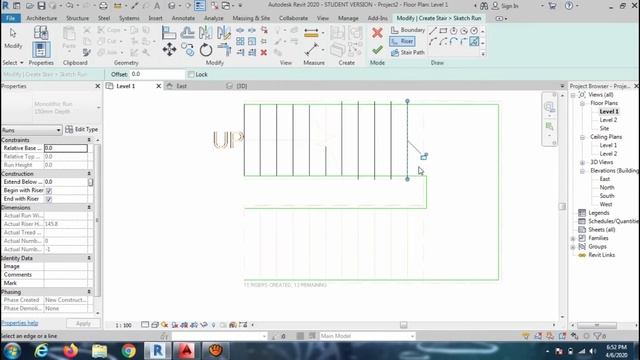Viewport: 640px width, 360px height.
Task: Select the Pick Lines draw tool
Action: pos(474,41)
